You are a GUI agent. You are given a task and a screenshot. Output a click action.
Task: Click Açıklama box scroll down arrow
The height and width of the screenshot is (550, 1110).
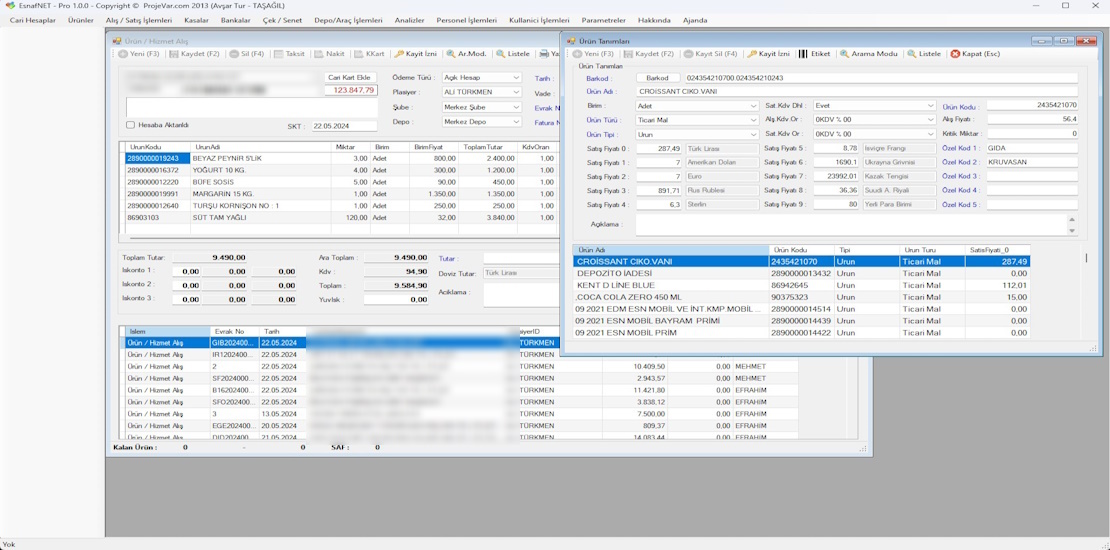[1072, 231]
